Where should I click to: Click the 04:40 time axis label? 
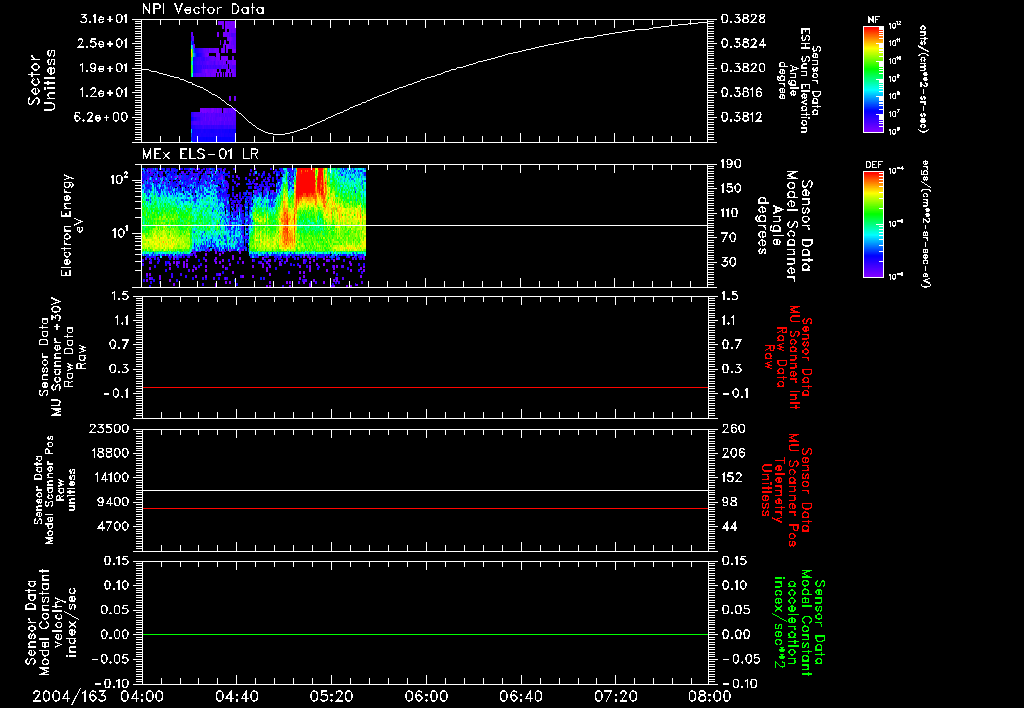coord(236,696)
